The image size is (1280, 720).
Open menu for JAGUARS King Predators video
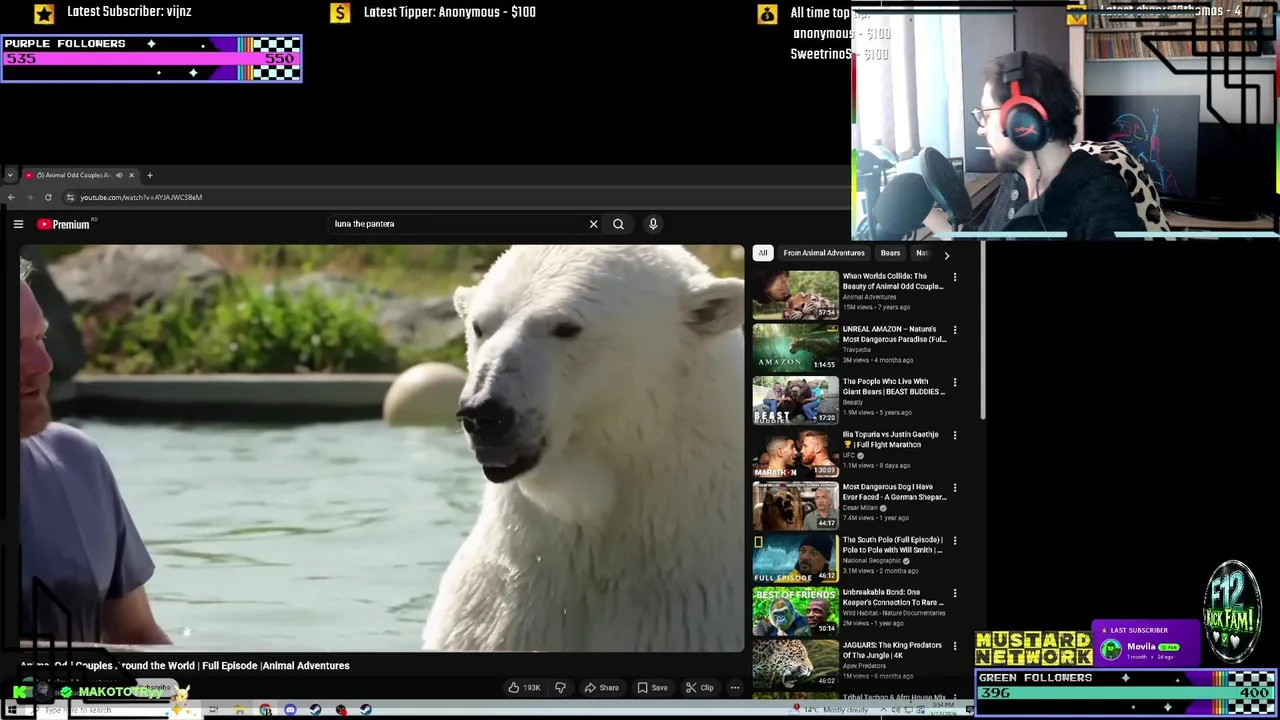tap(954, 646)
